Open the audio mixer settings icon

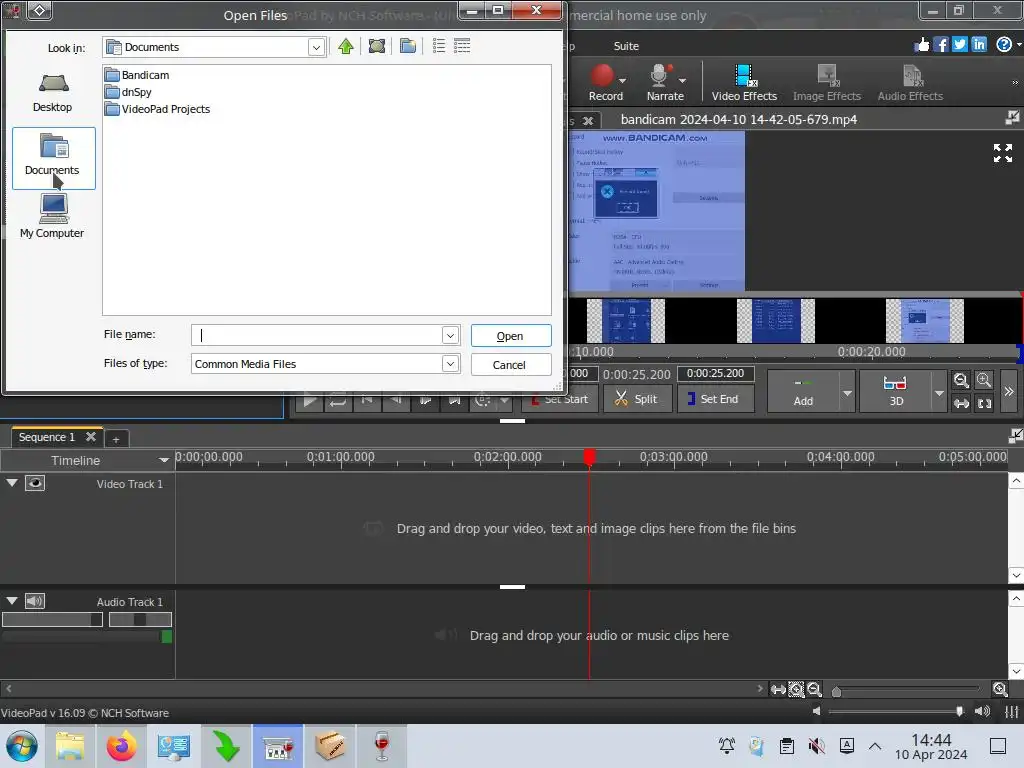click(x=1012, y=711)
